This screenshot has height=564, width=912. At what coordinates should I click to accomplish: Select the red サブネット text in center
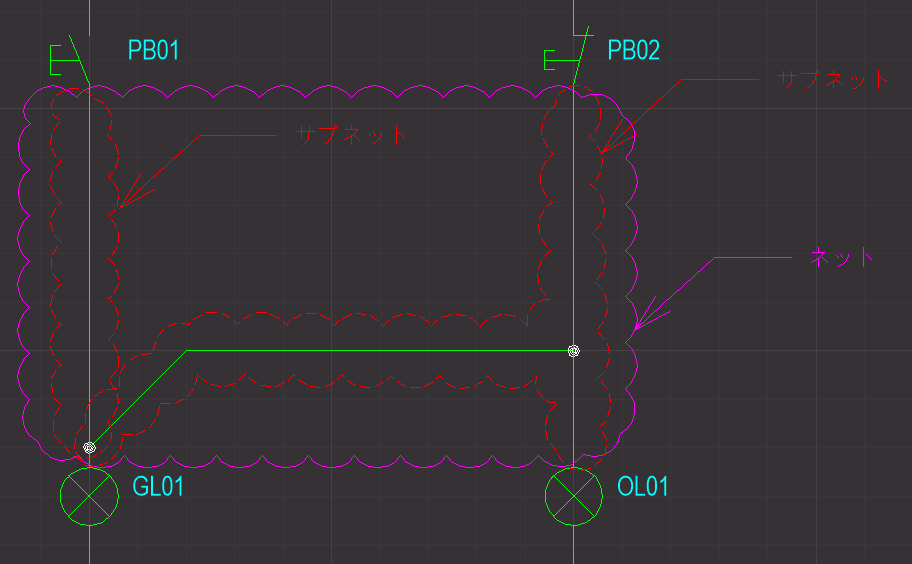351,135
